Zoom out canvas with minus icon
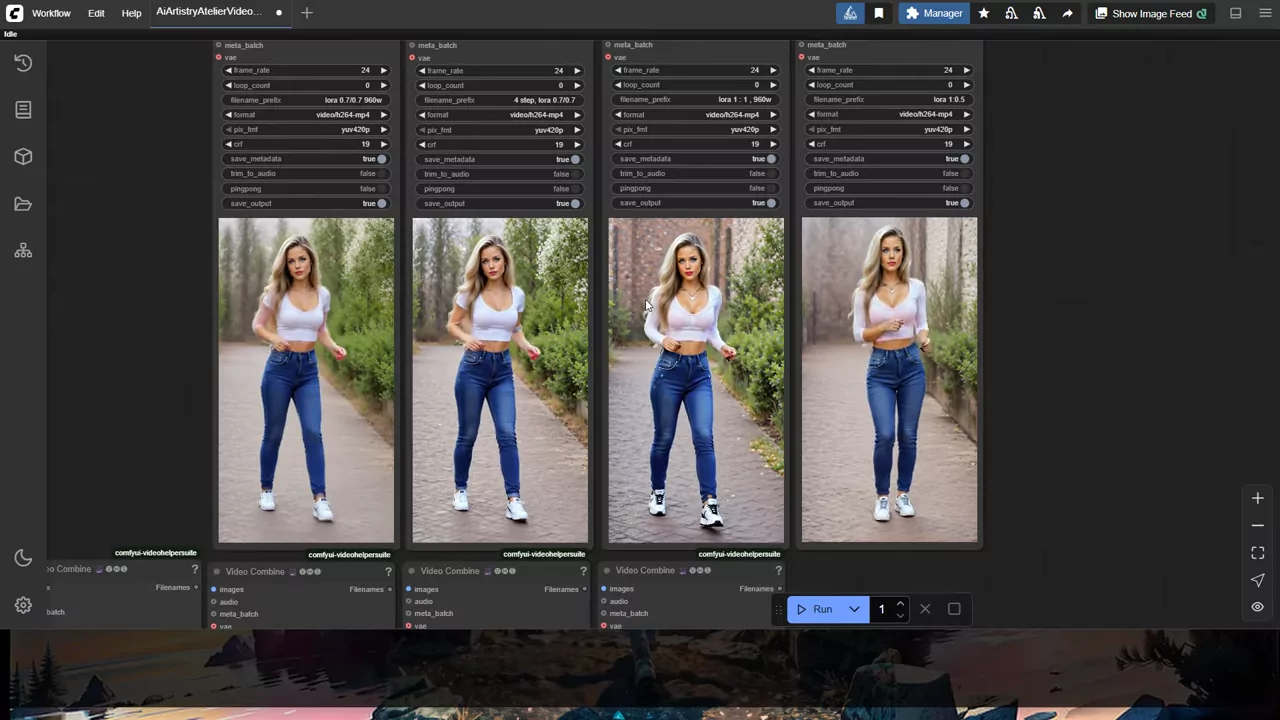 coord(1258,525)
